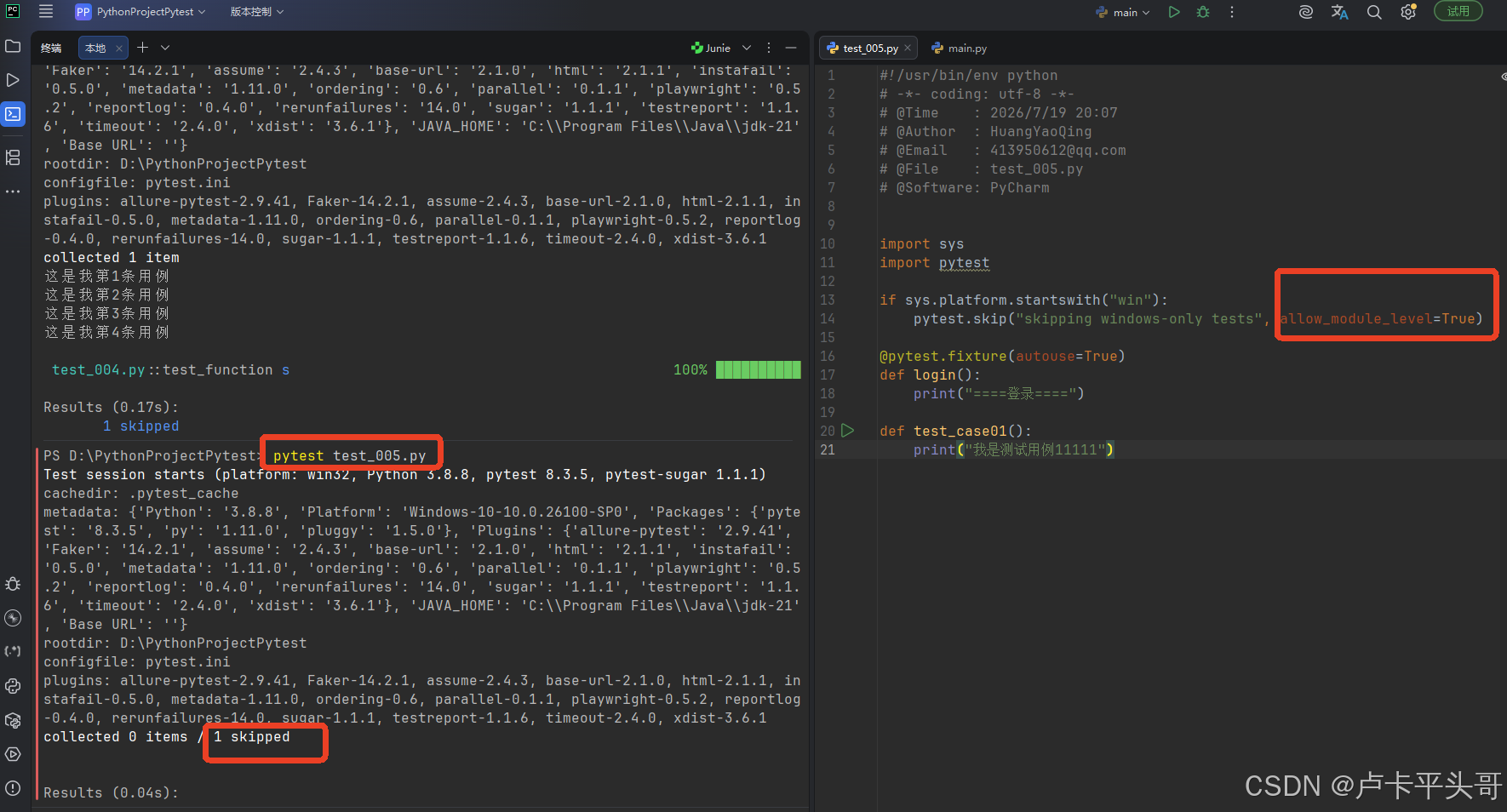Open the Problems tool window icon
Image resolution: width=1507 pixels, height=812 pixels.
[13, 788]
